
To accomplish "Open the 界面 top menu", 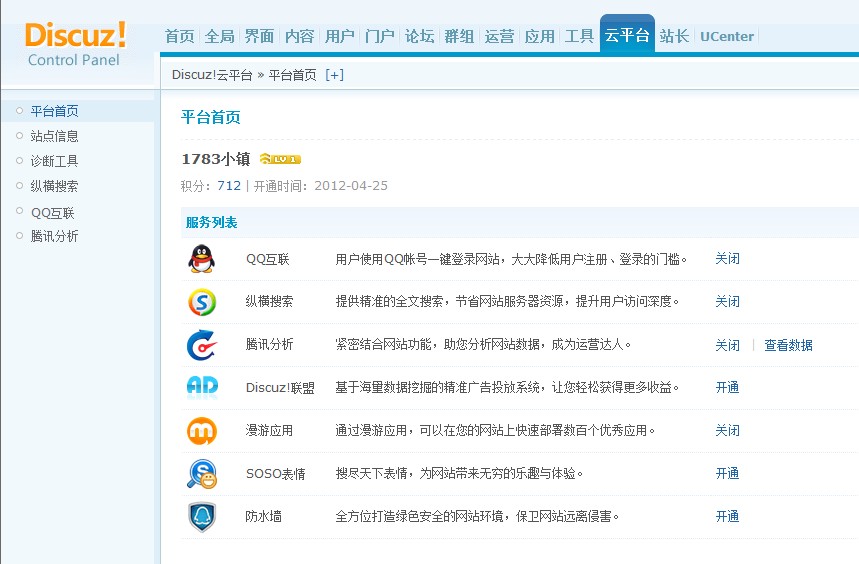I will point(260,37).
